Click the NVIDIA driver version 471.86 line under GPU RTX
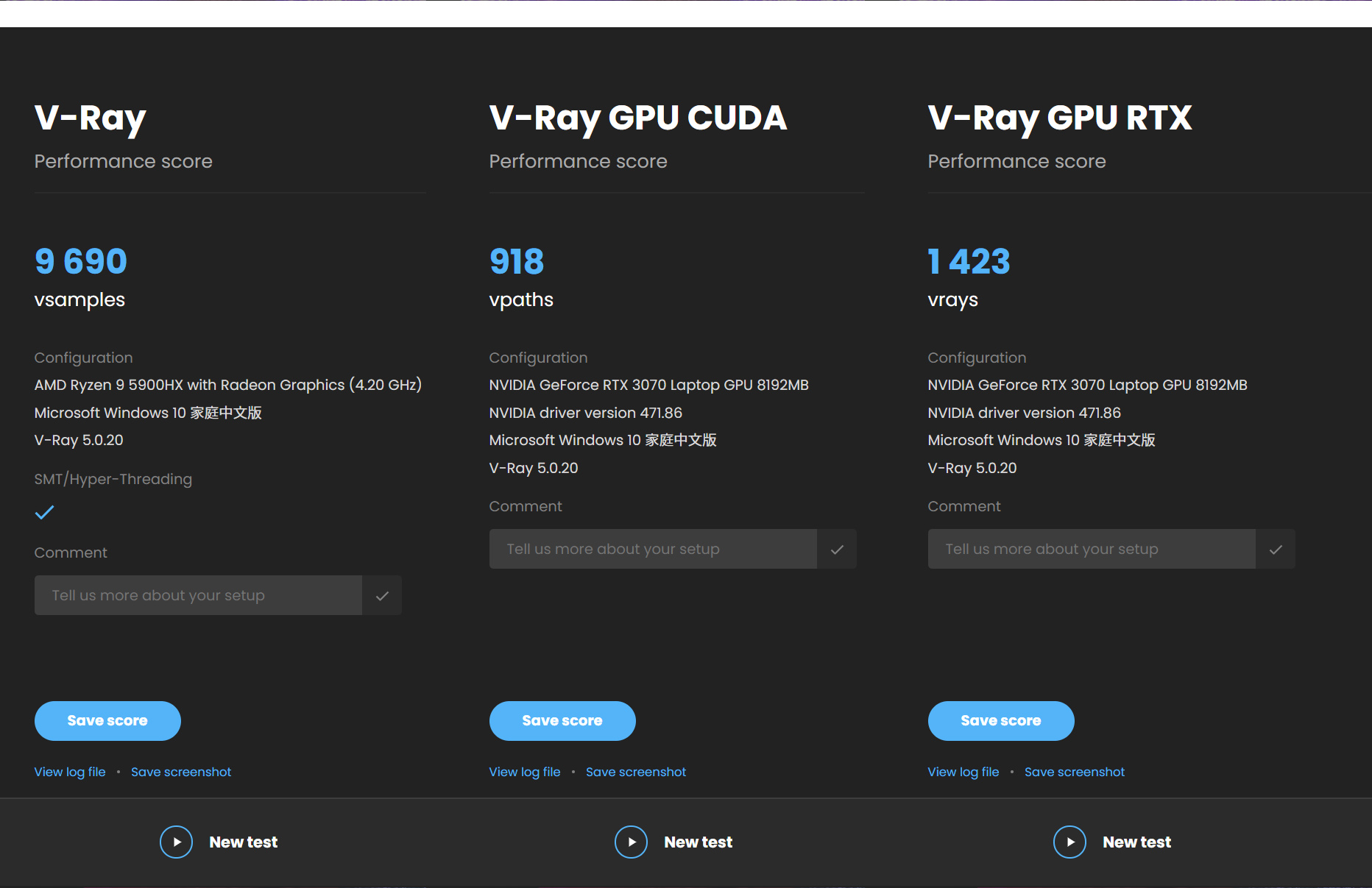 1025,413
